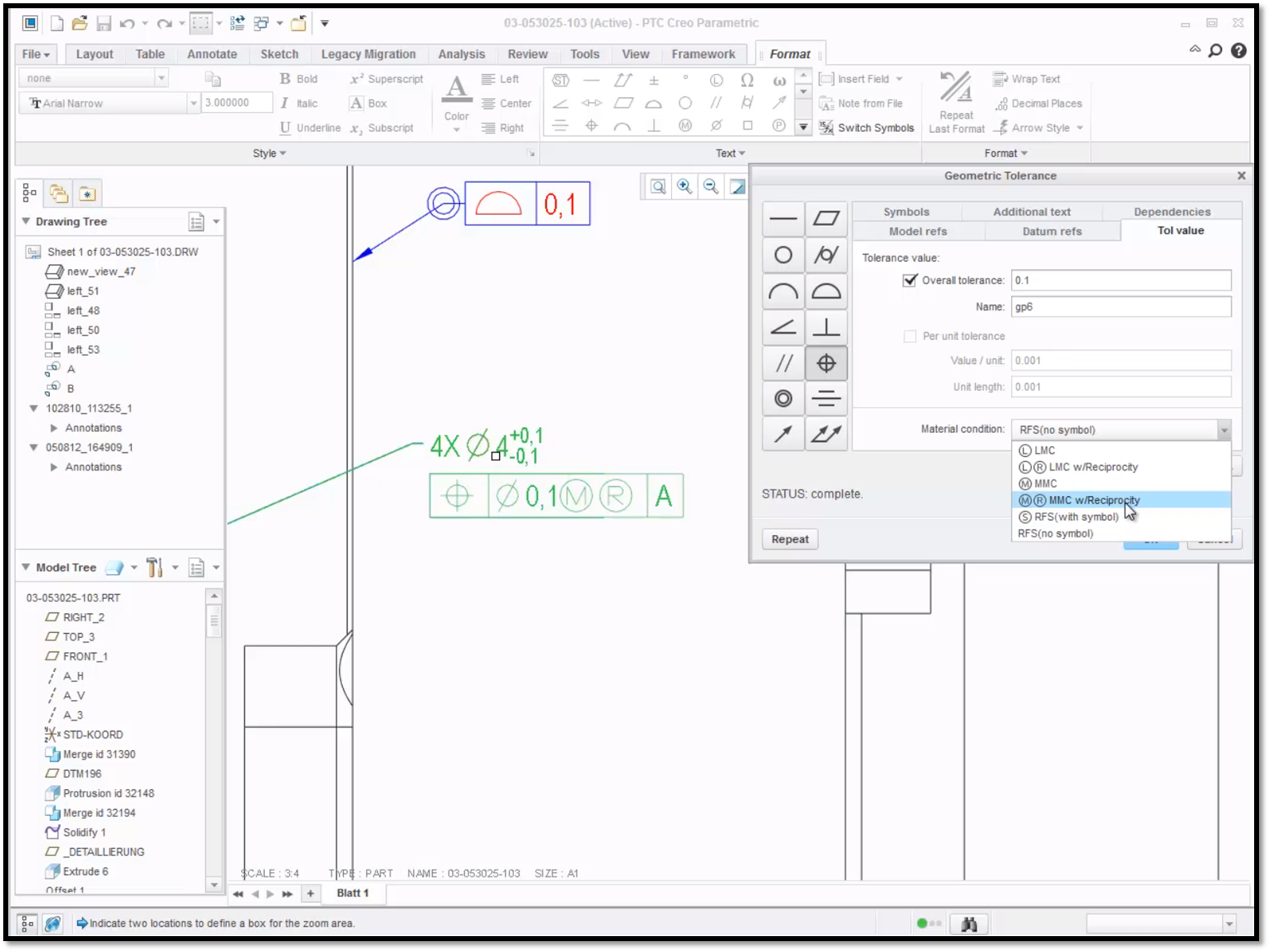The height and width of the screenshot is (952, 1270).
Task: Toggle Underline text formatting
Action: pos(310,128)
